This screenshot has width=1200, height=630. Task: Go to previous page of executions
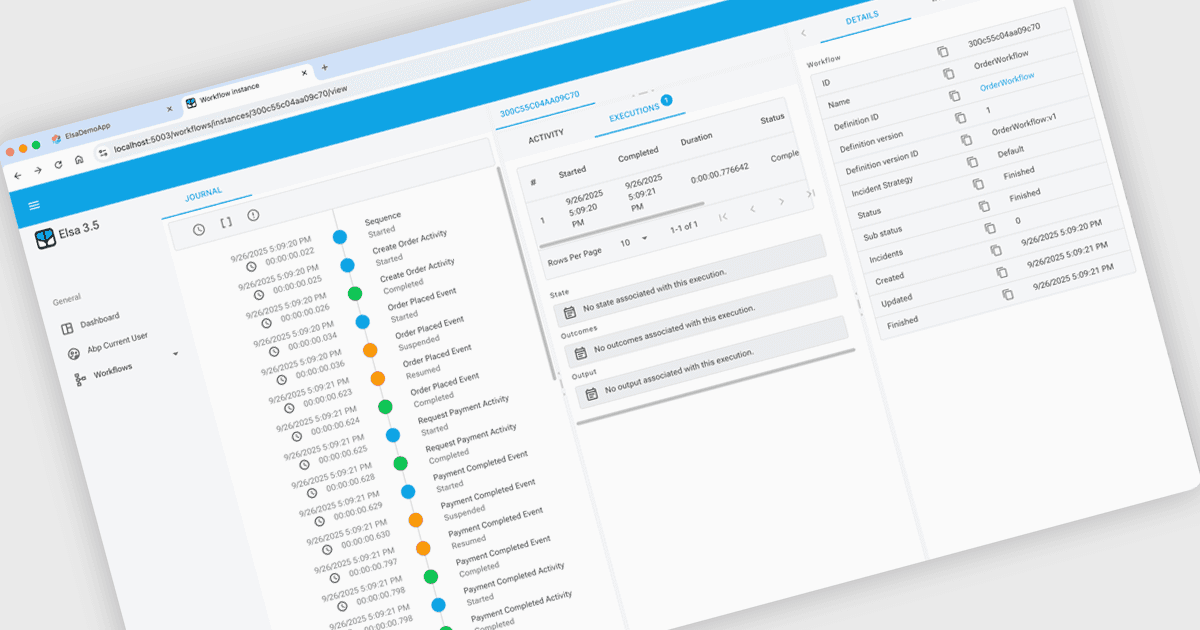pos(752,208)
